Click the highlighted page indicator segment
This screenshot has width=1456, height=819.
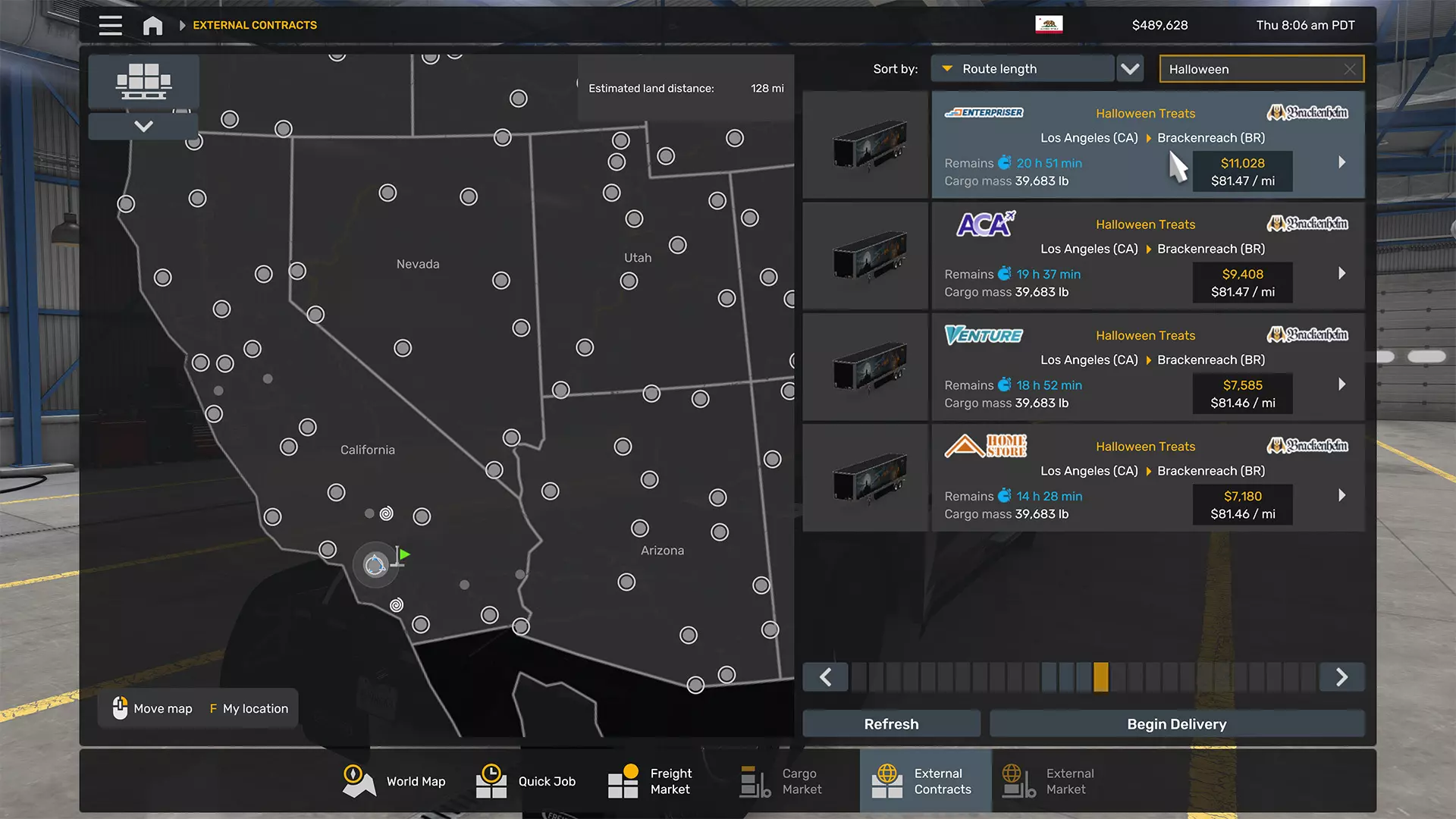click(x=1100, y=677)
